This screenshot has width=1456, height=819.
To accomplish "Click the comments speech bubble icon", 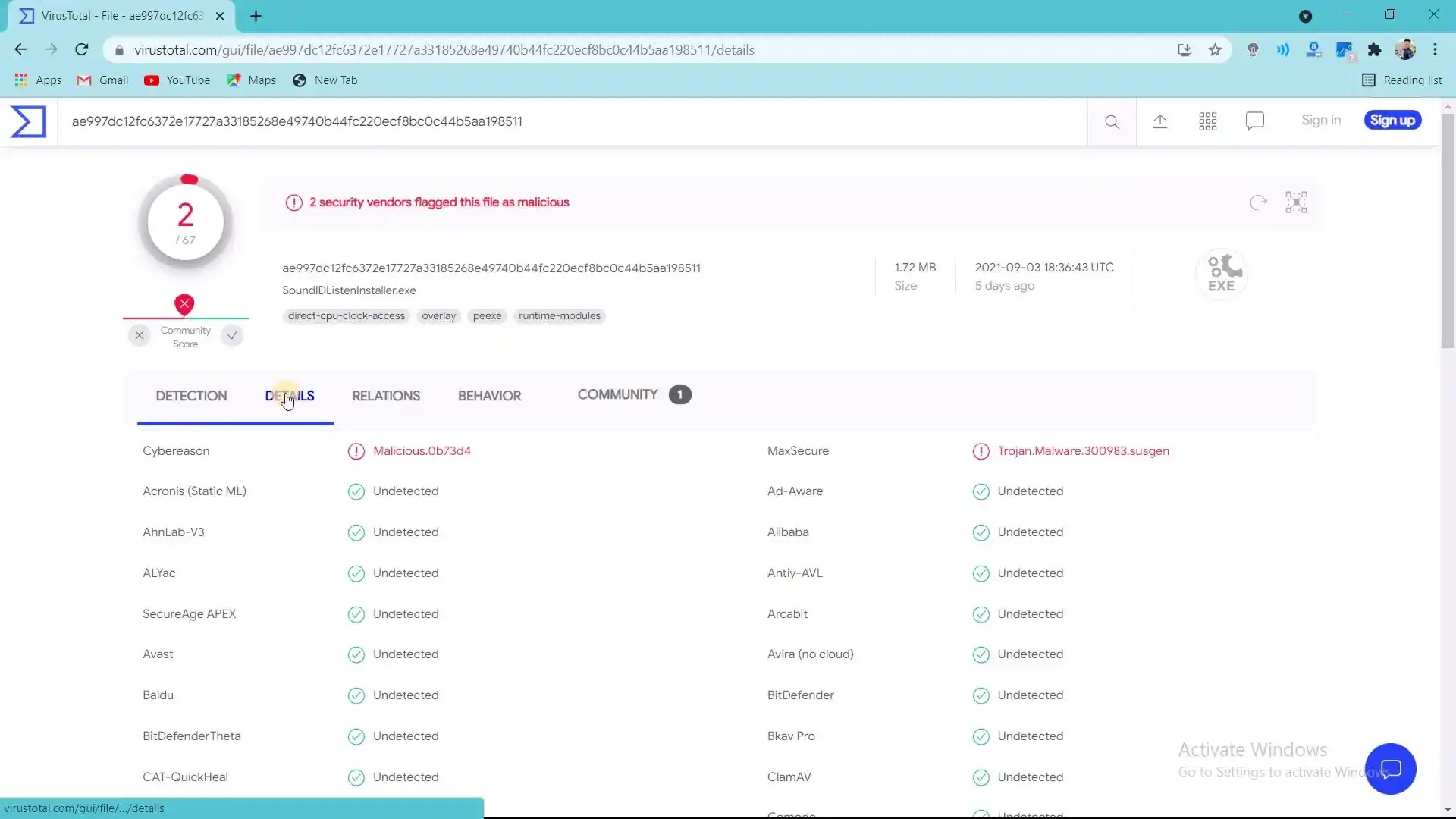I will (1255, 121).
